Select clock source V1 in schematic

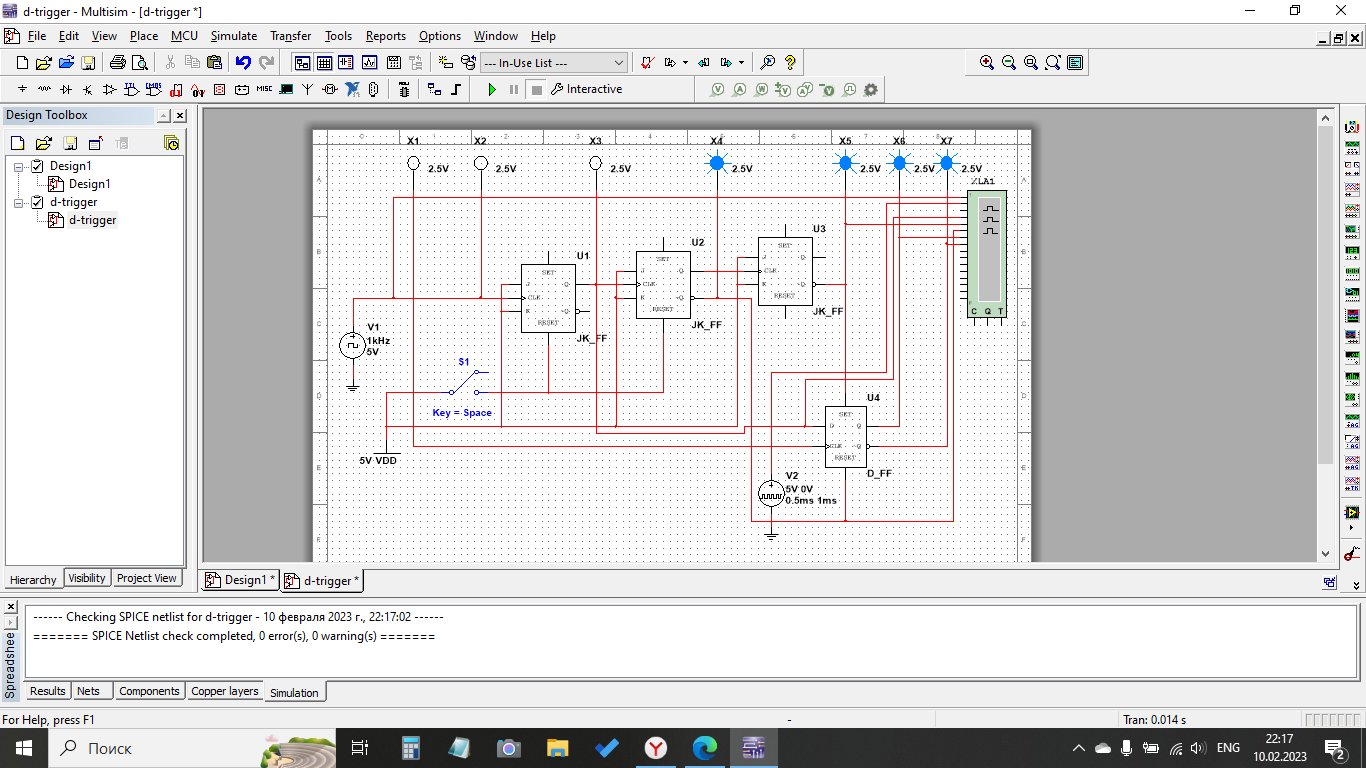(x=352, y=345)
